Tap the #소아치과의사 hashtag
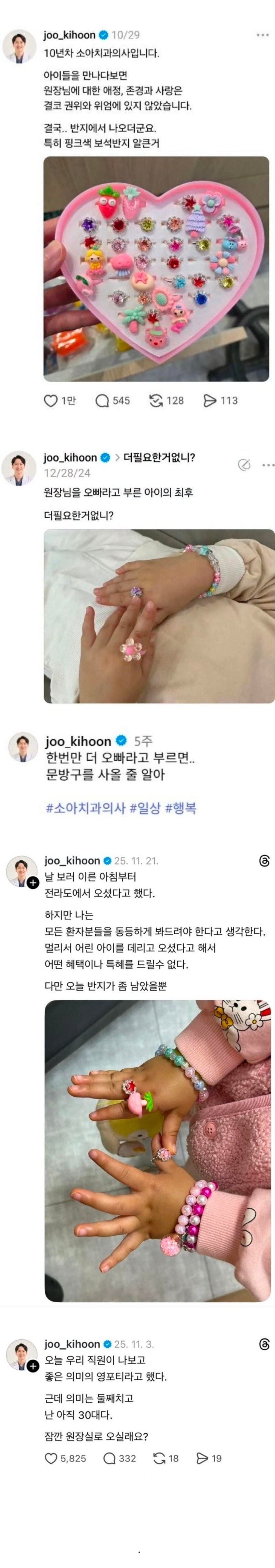This screenshot has width=275, height=1568. point(86,808)
